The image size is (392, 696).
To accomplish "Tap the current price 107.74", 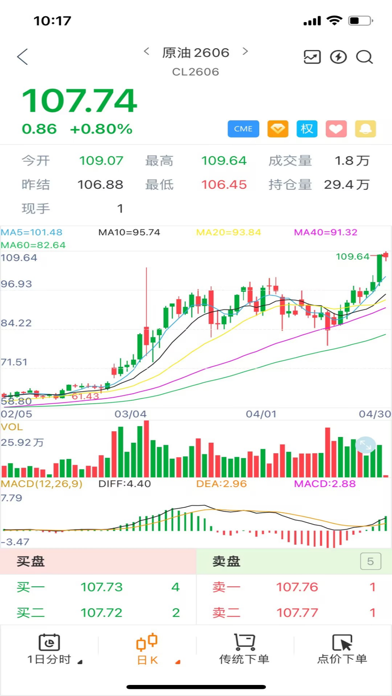I will point(79,101).
